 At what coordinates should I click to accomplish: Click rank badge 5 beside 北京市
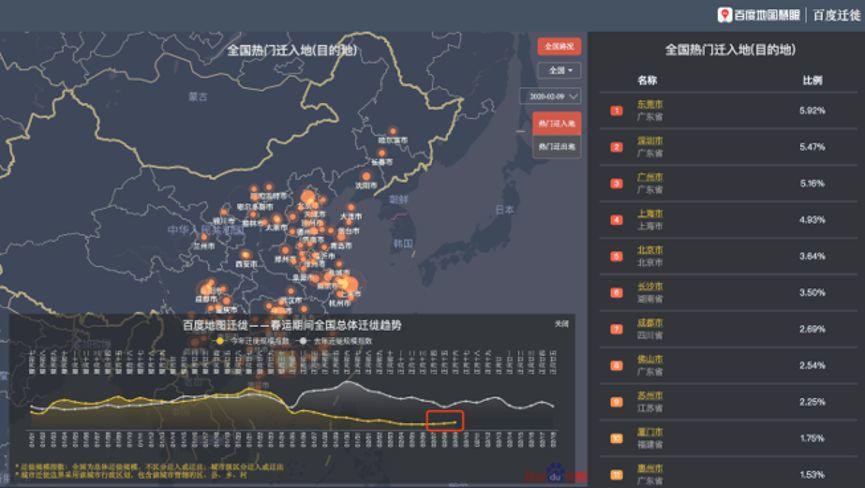pos(616,256)
